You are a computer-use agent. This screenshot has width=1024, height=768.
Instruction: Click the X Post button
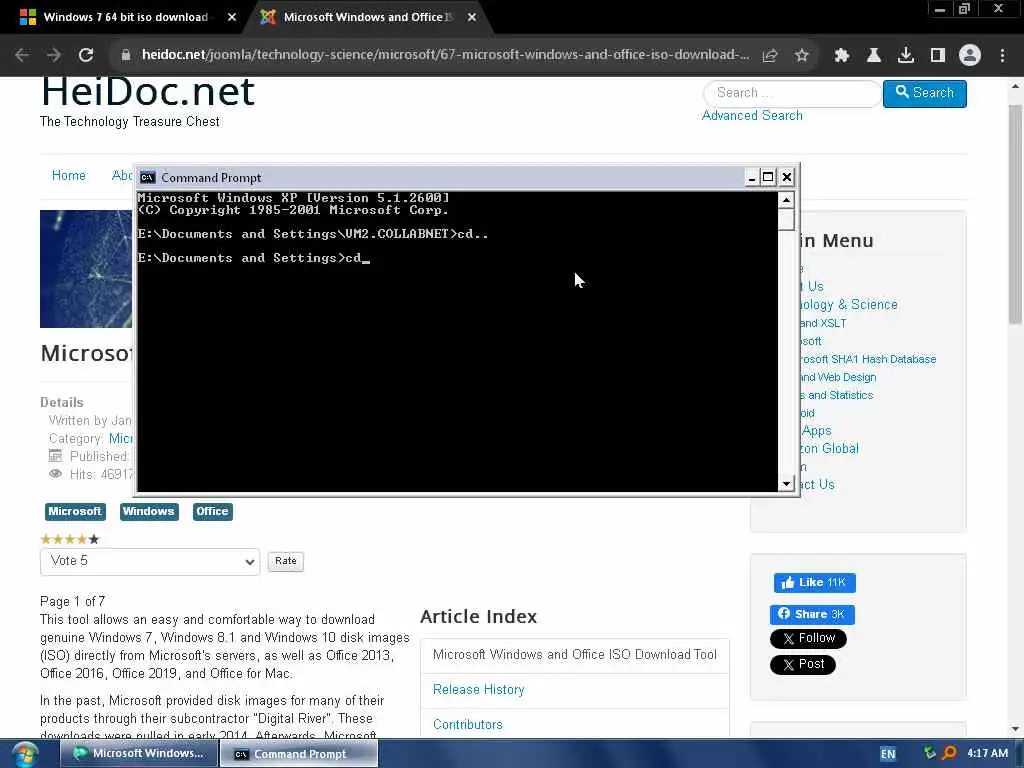pyautogui.click(x=803, y=665)
